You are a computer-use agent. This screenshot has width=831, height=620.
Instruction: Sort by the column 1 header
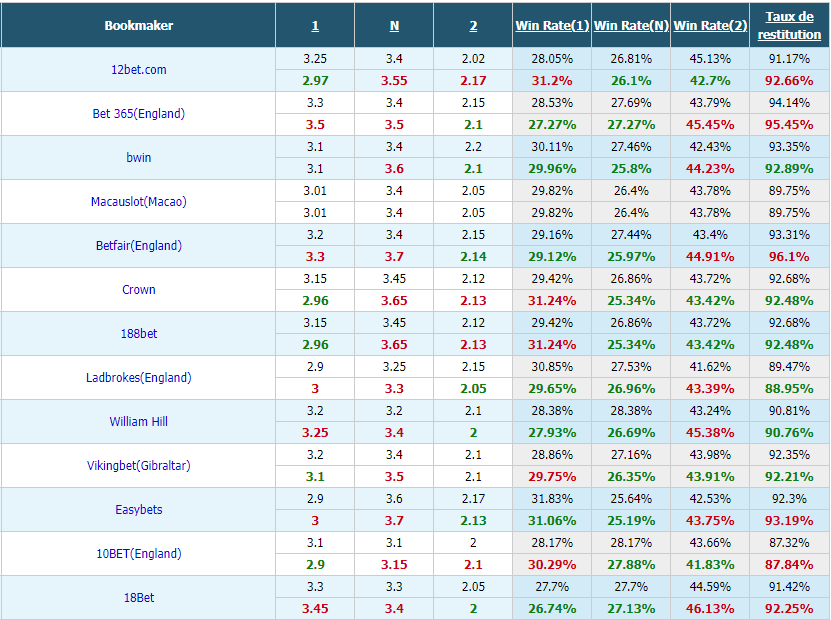coord(315,25)
